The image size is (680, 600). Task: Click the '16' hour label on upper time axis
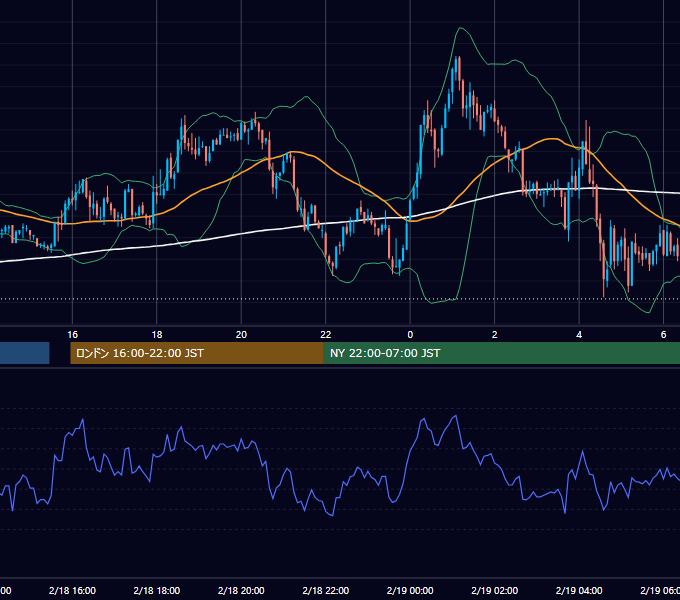(x=72, y=334)
